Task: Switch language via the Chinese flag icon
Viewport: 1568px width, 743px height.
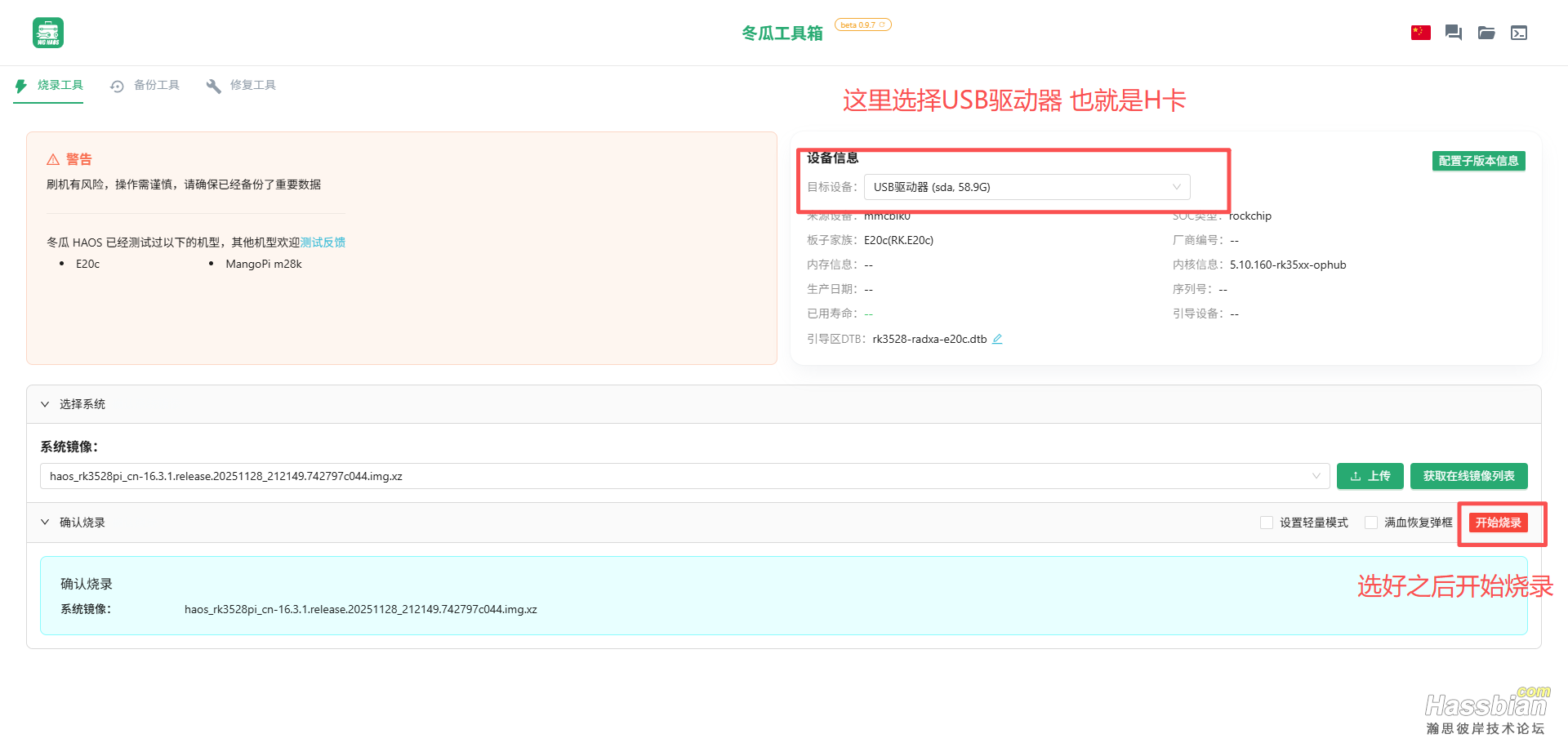Action: tap(1420, 33)
